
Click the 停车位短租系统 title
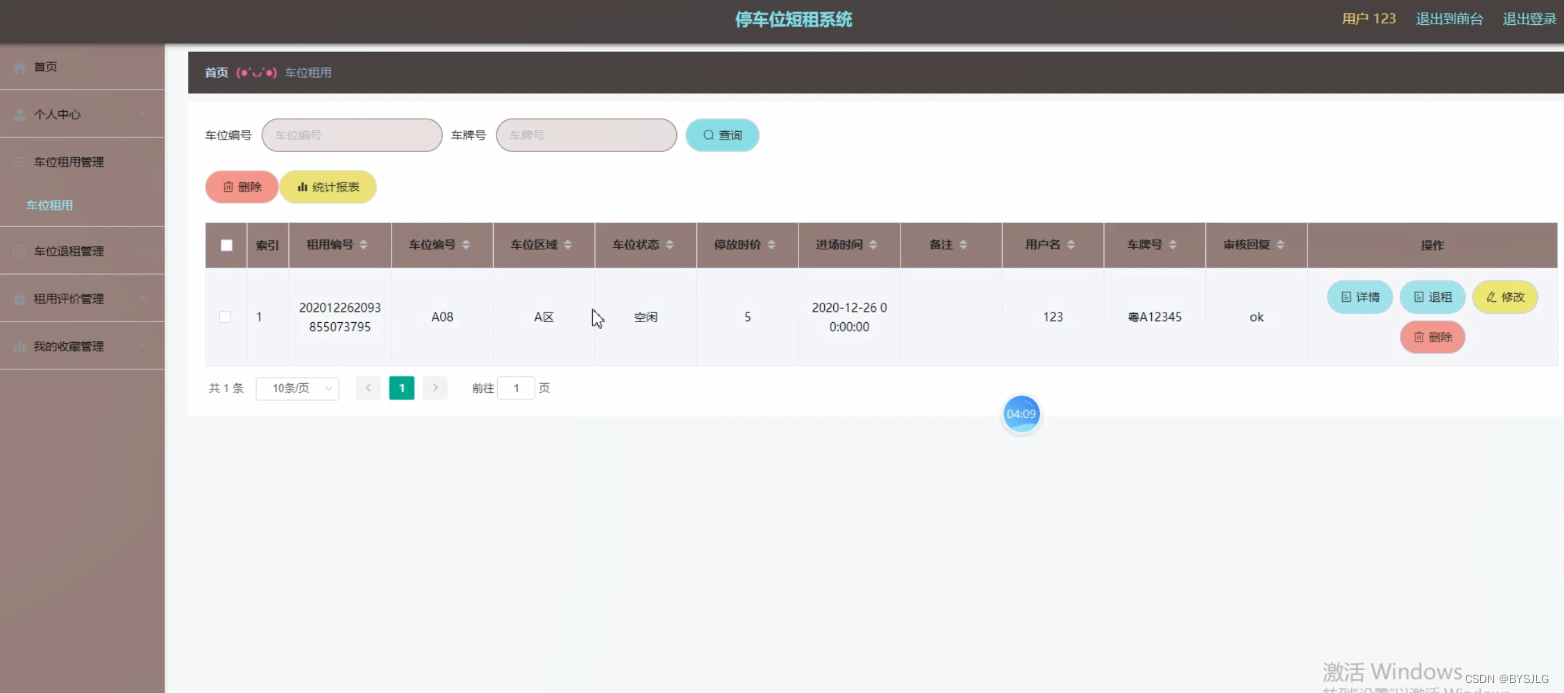point(794,19)
